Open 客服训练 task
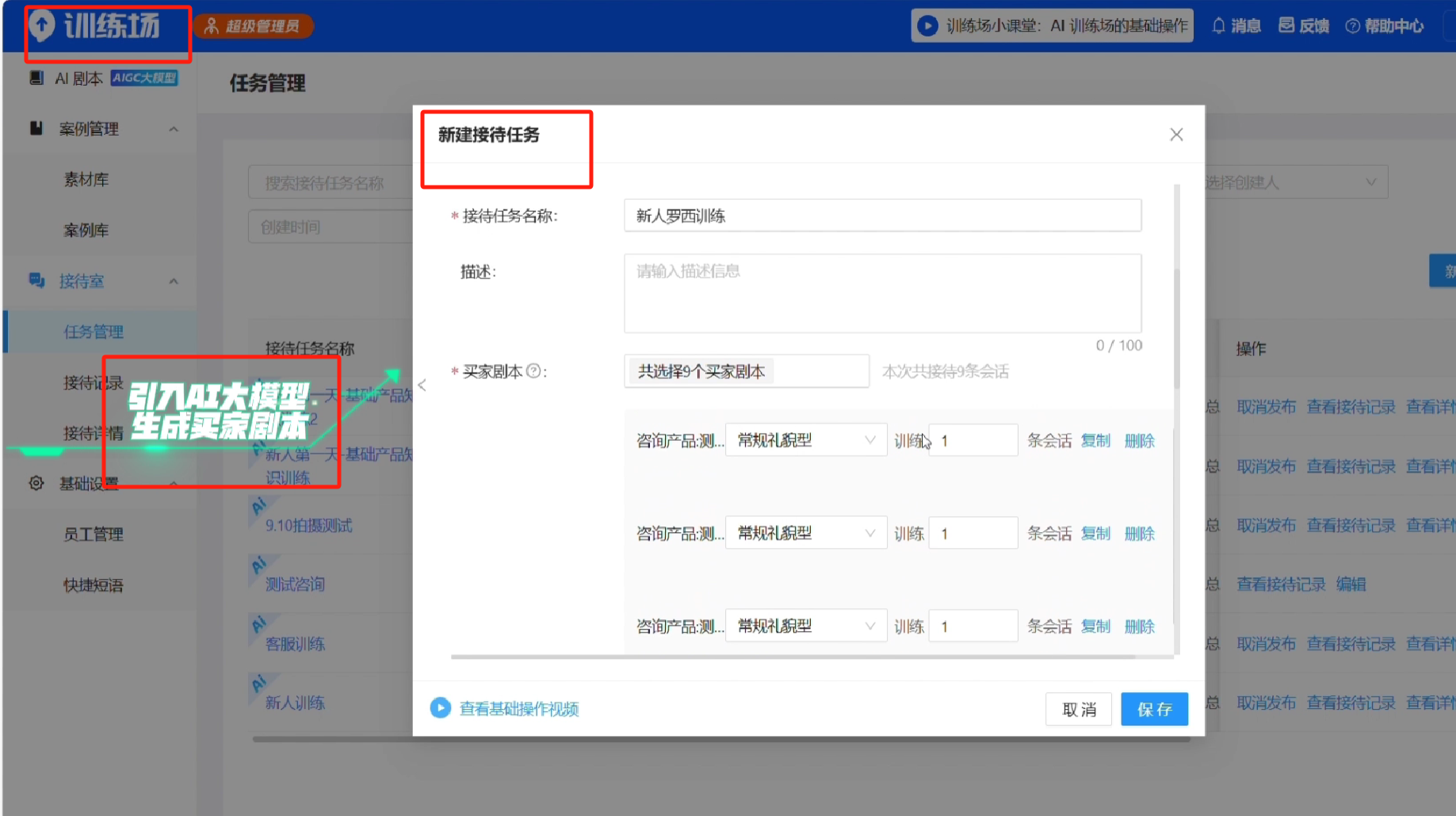Viewport: 1456px width, 816px height. click(295, 644)
